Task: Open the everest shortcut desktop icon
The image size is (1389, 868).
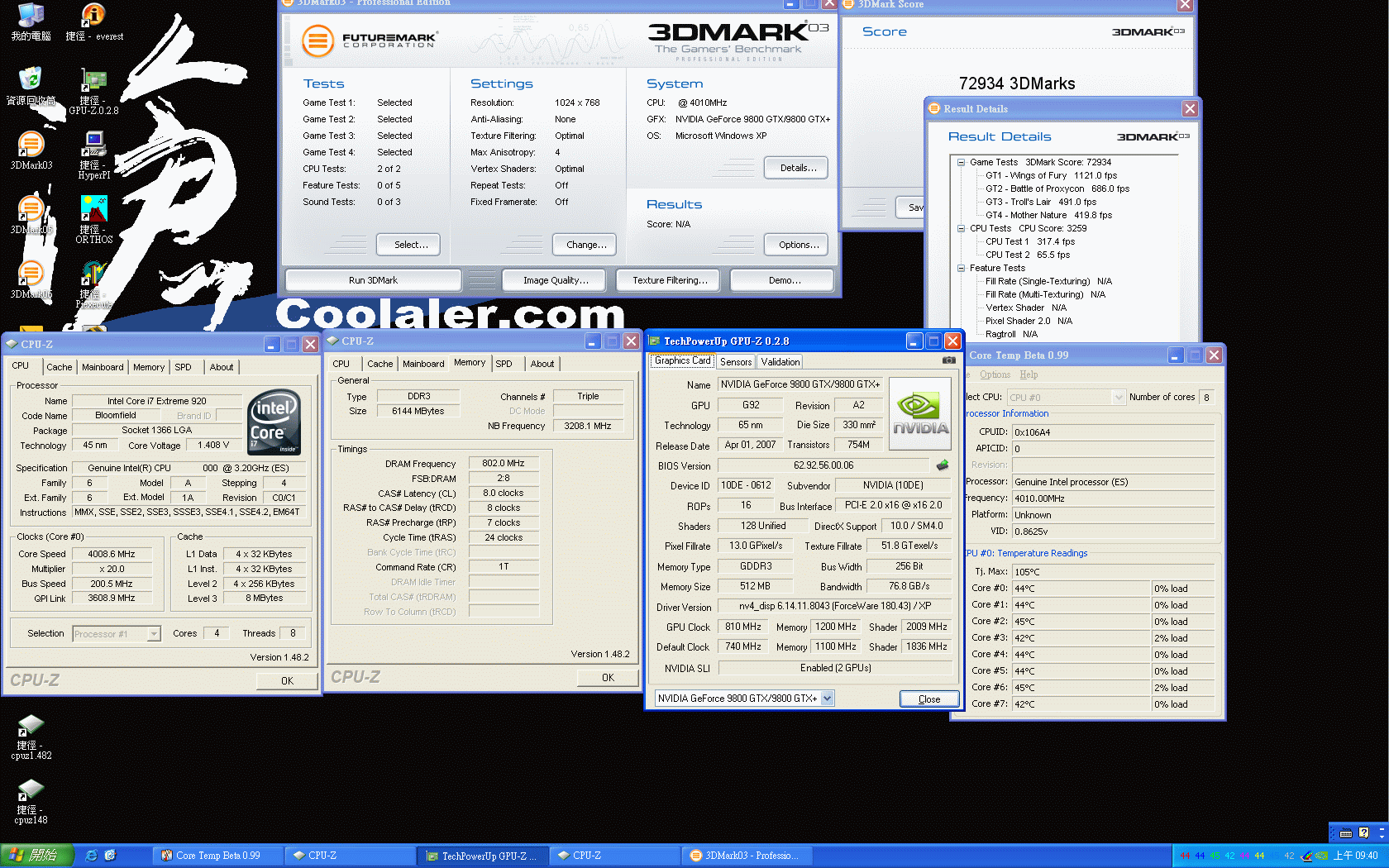Action: pyautogui.click(x=94, y=22)
